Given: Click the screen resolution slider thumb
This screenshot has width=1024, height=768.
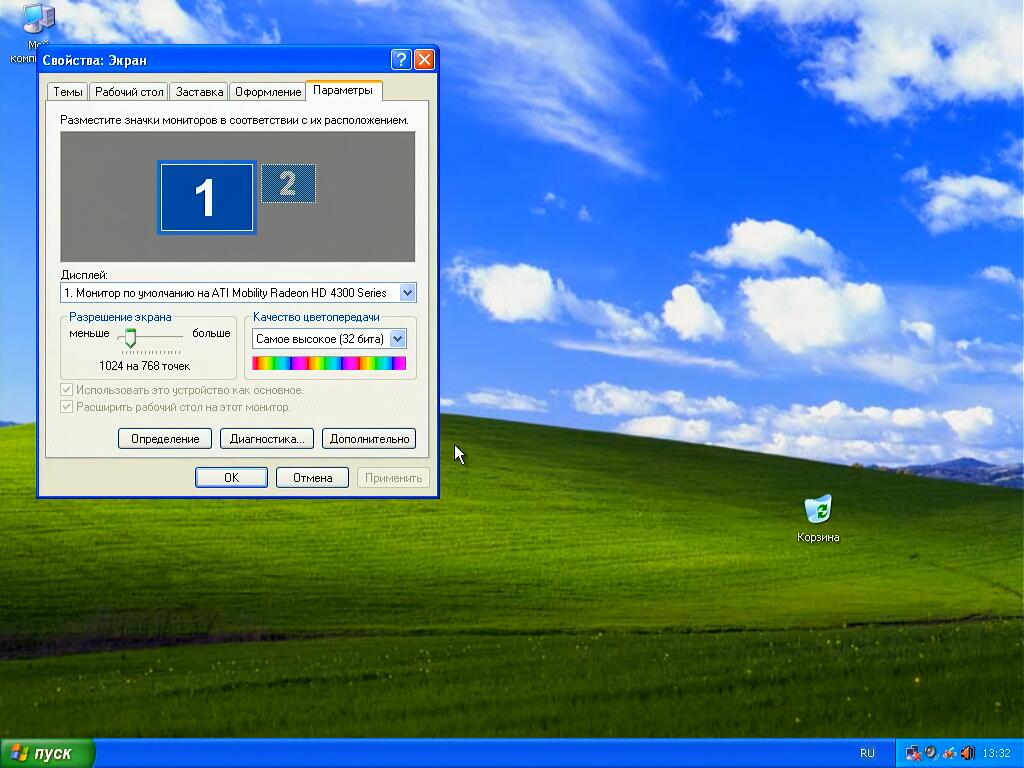Looking at the screenshot, I should pos(130,338).
